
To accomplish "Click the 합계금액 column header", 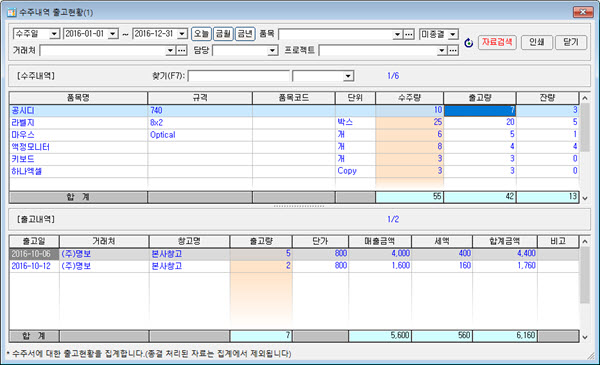I will (505, 241).
